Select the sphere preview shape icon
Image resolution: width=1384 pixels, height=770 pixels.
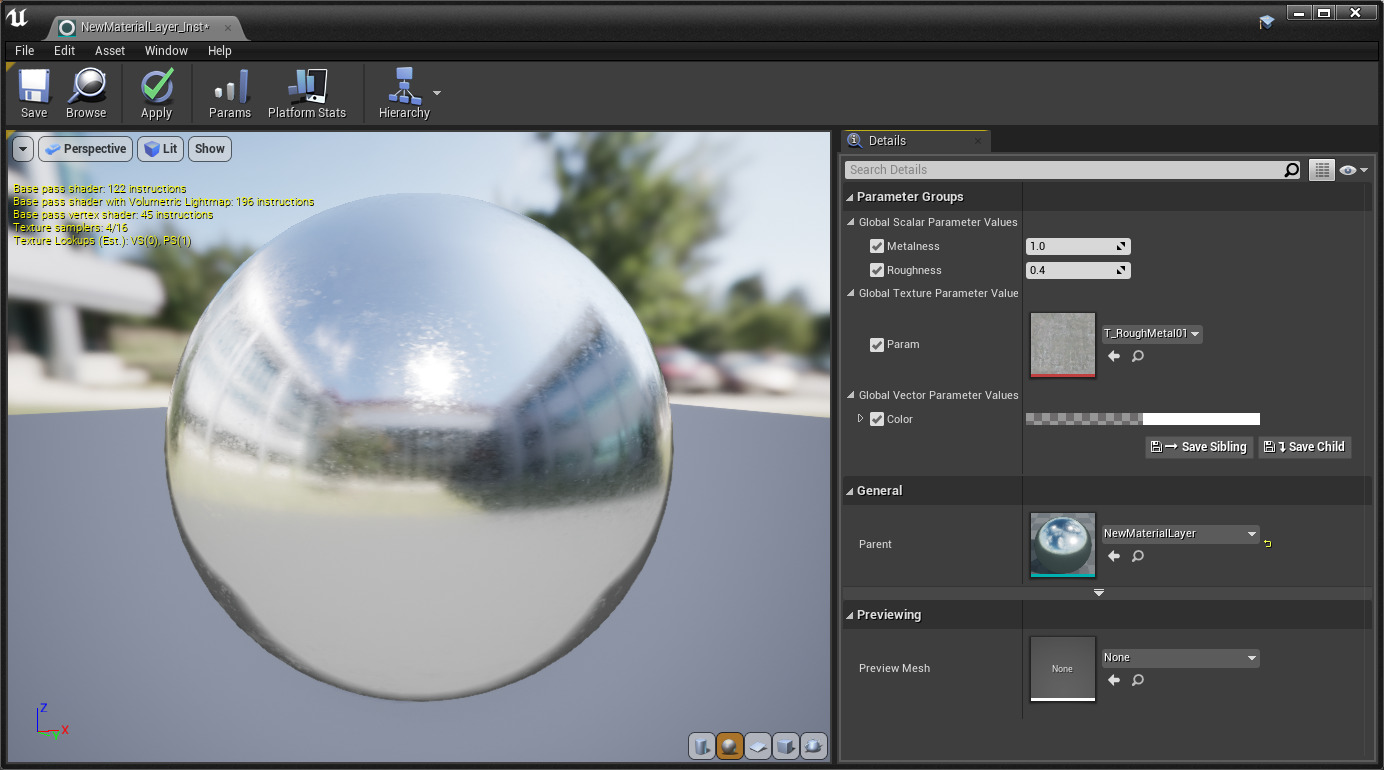click(x=729, y=746)
